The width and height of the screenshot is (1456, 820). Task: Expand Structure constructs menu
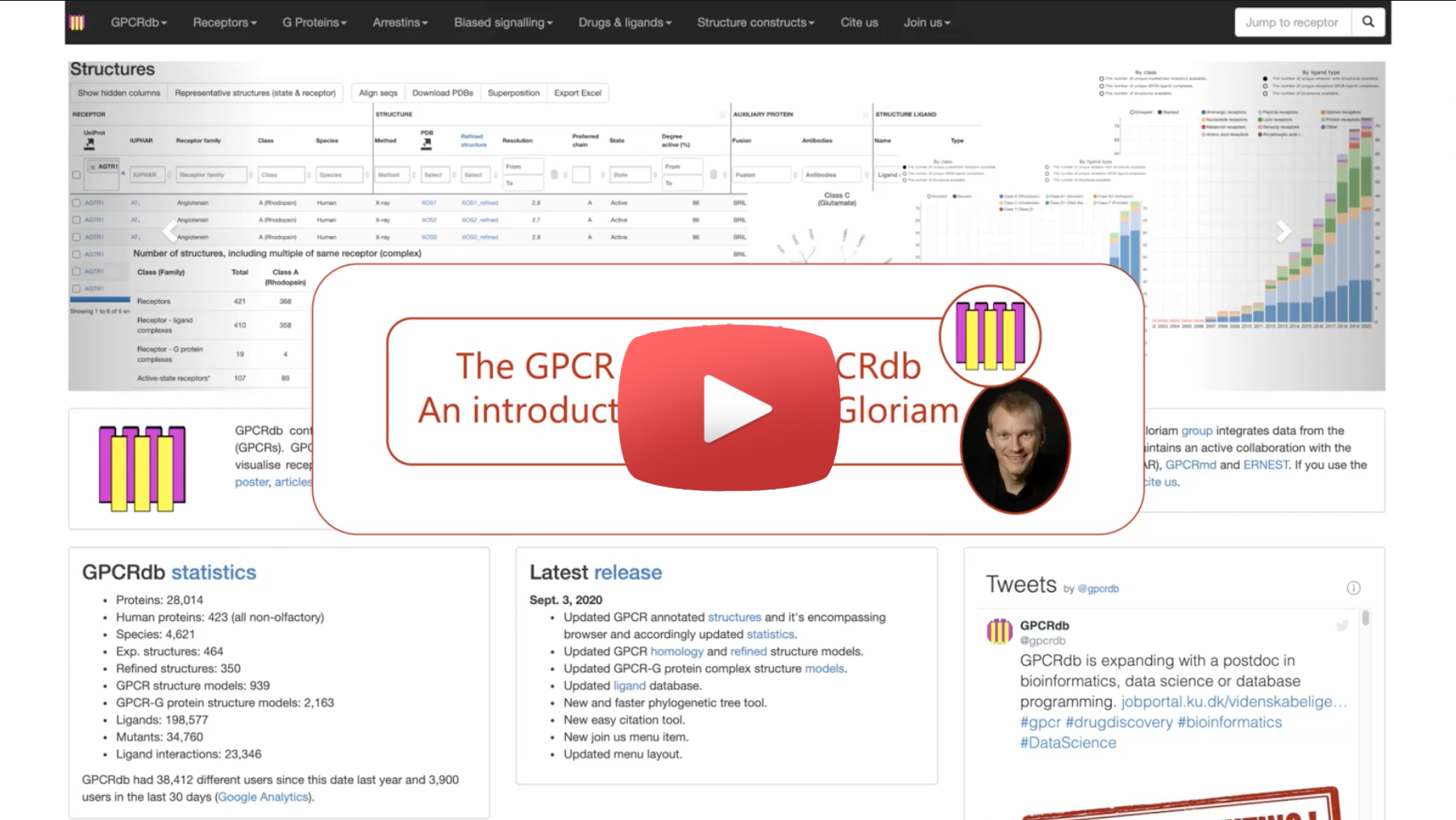click(x=755, y=23)
